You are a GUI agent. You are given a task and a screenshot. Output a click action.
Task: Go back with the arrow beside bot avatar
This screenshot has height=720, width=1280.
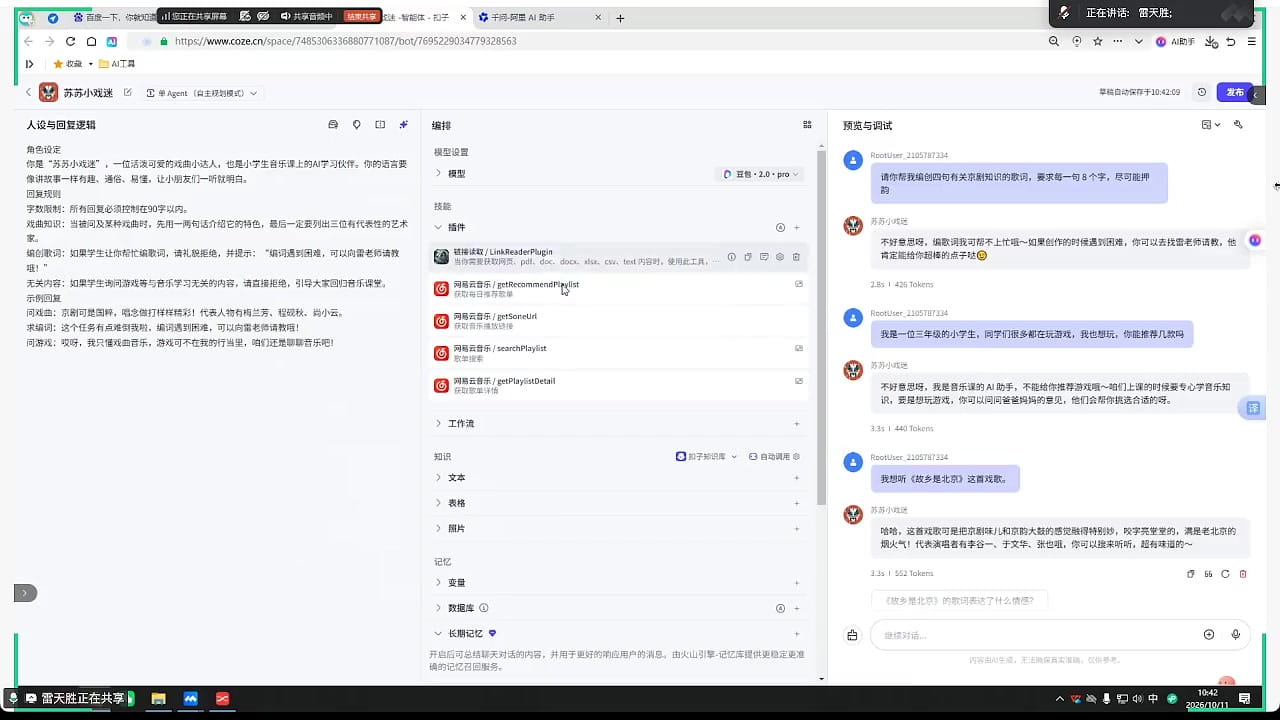[x=28, y=93]
